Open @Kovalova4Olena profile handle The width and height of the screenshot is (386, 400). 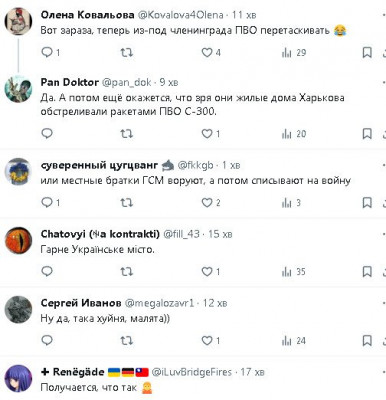pos(180,15)
